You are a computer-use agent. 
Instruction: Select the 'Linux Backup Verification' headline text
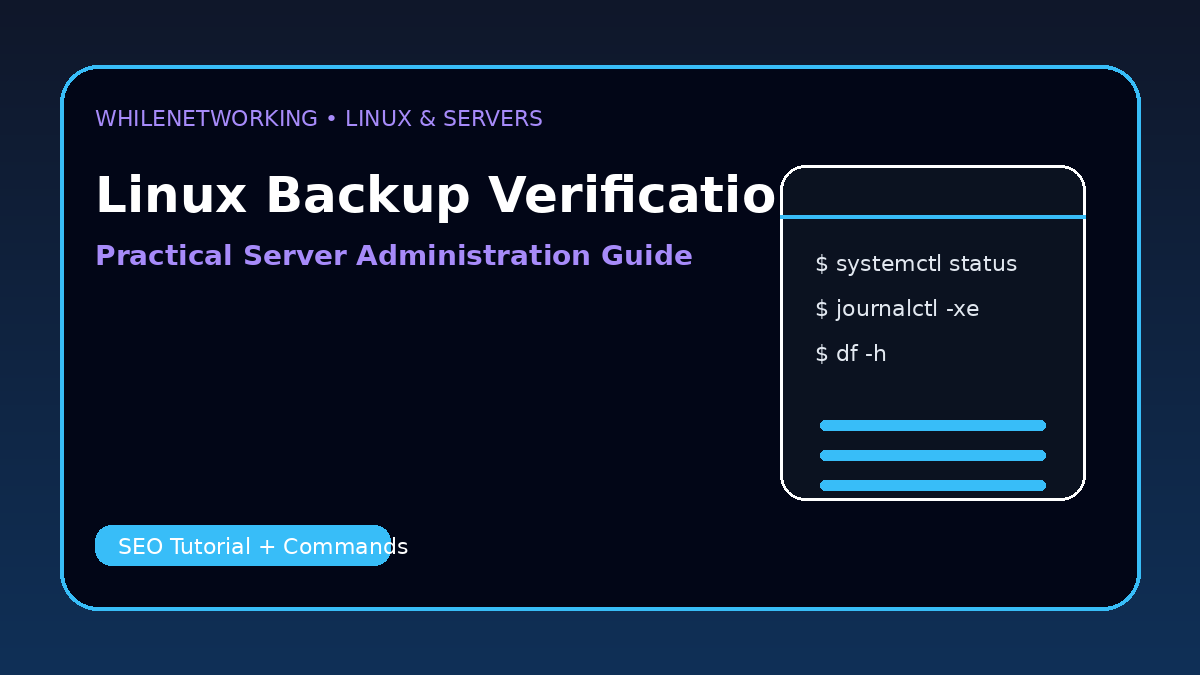[x=437, y=195]
